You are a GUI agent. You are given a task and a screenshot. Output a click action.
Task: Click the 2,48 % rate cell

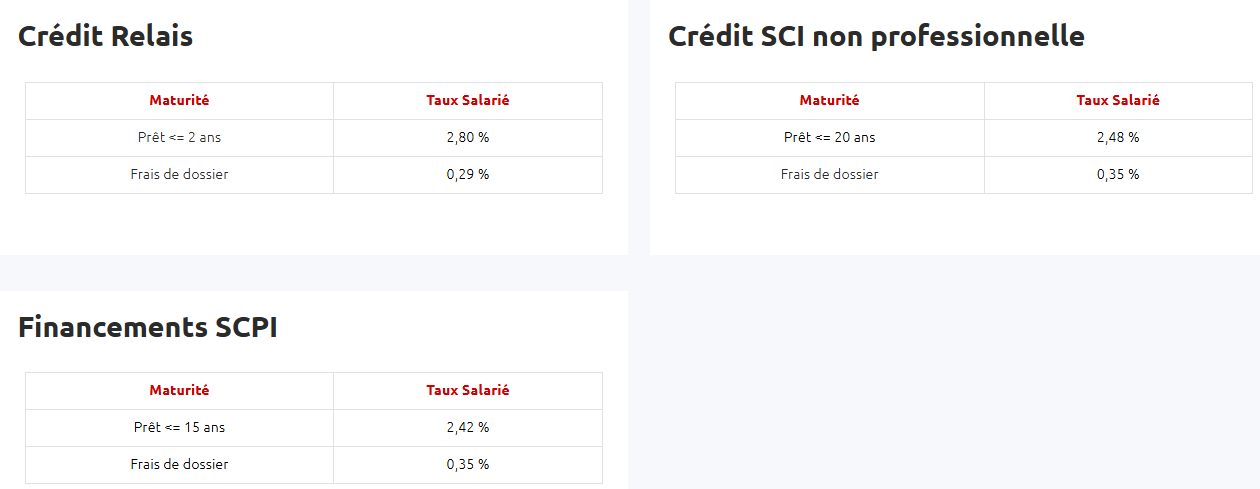[1118, 137]
